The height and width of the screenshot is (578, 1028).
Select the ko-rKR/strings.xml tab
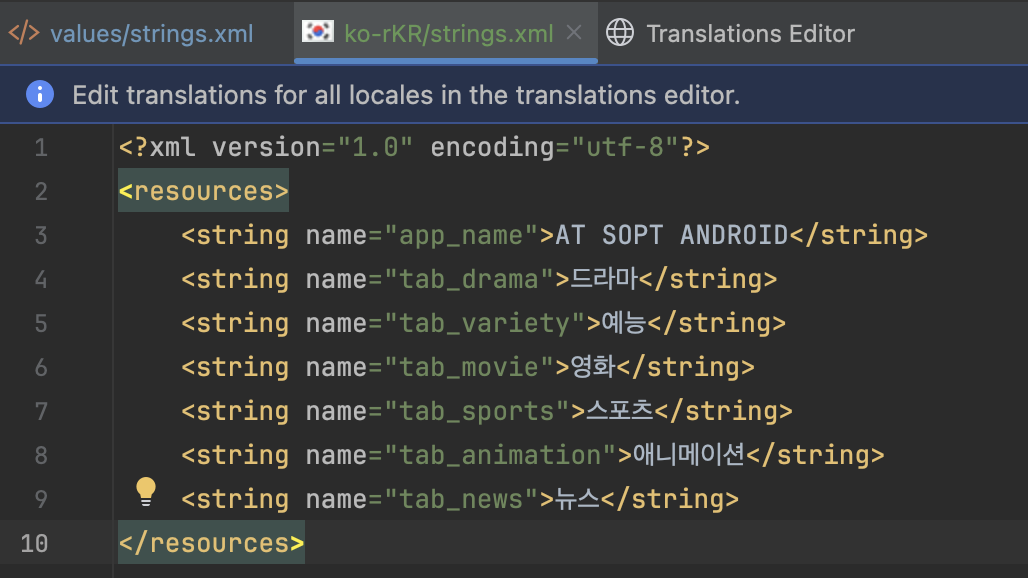pos(448,33)
